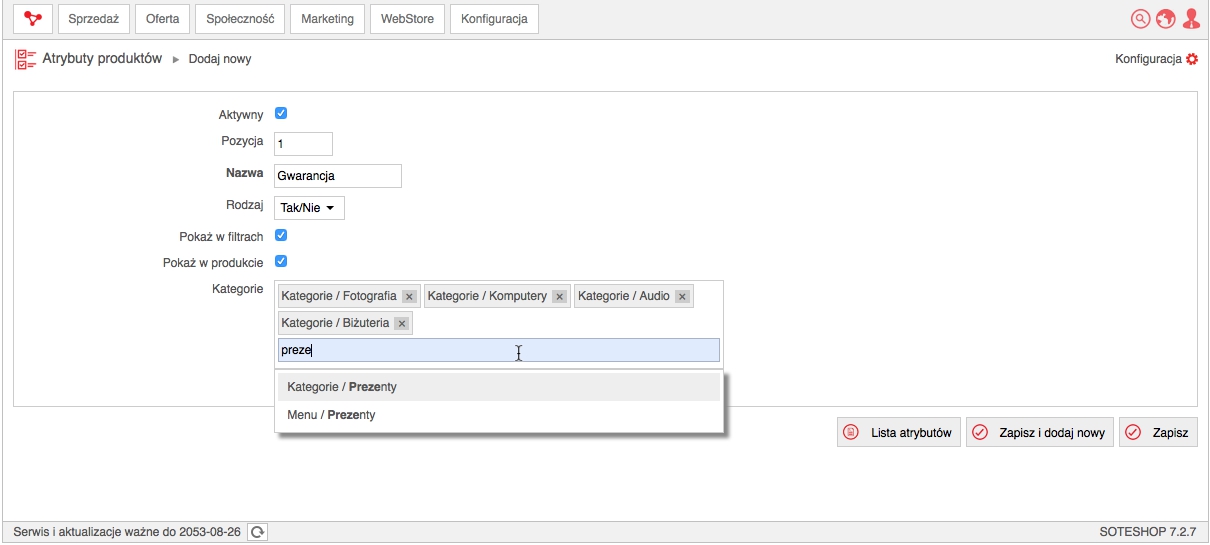Click the Konfiguracja gear icon
Image resolution: width=1210 pixels, height=545 pixels.
(1191, 60)
